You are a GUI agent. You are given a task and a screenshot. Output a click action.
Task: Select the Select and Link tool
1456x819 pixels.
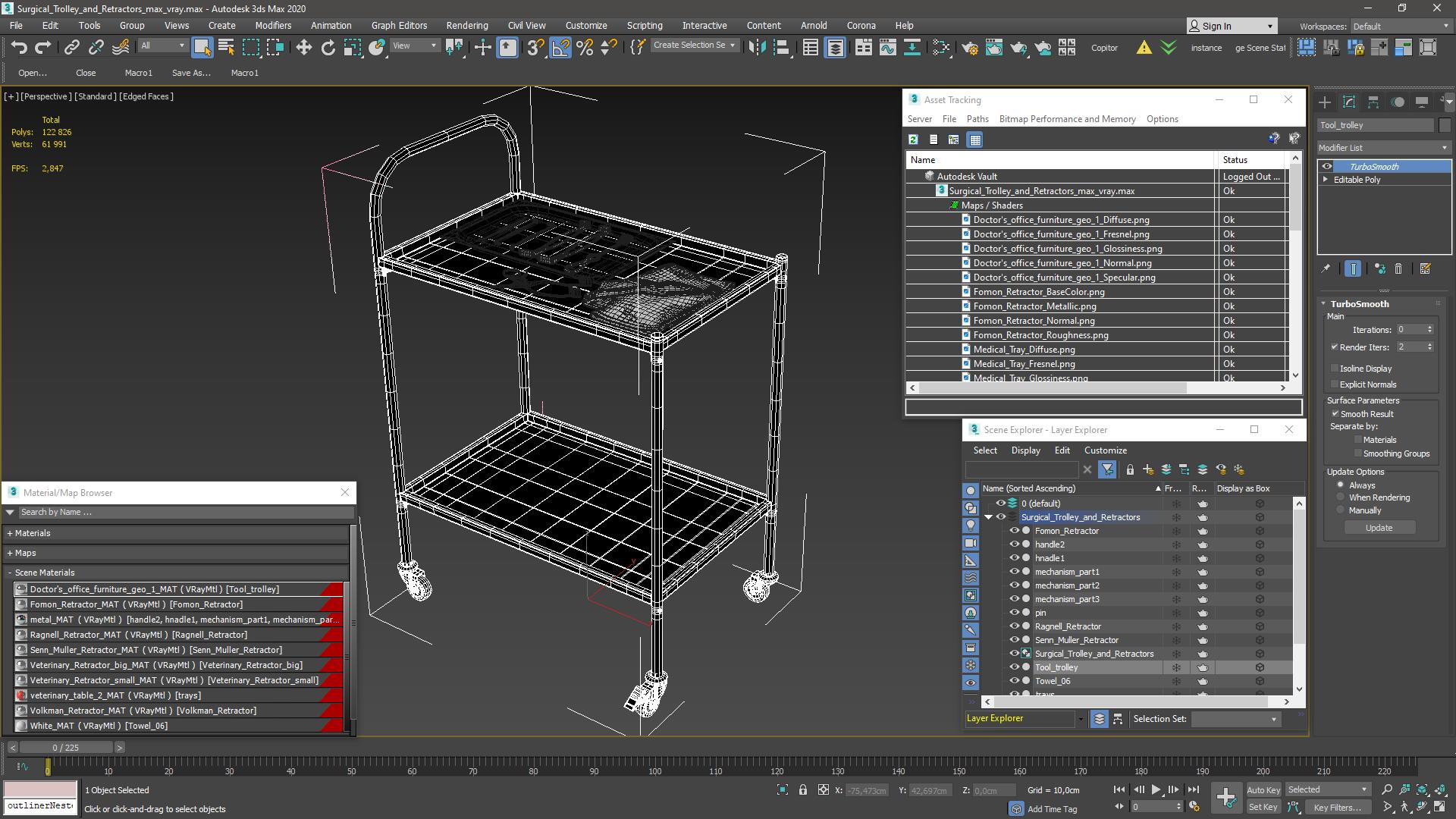(x=71, y=47)
